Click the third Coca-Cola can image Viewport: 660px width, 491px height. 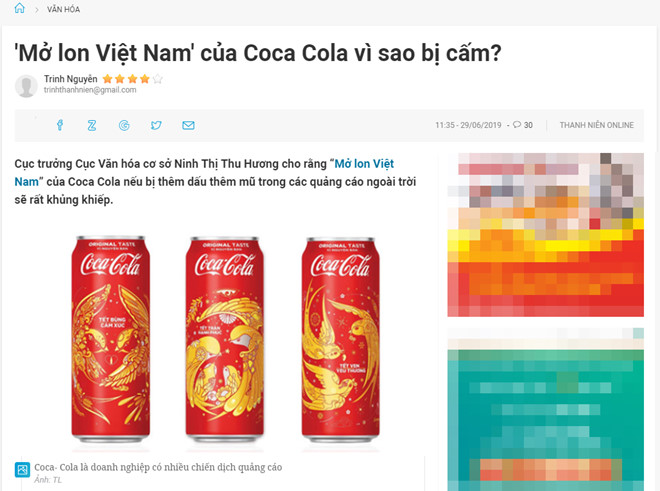[341, 339]
